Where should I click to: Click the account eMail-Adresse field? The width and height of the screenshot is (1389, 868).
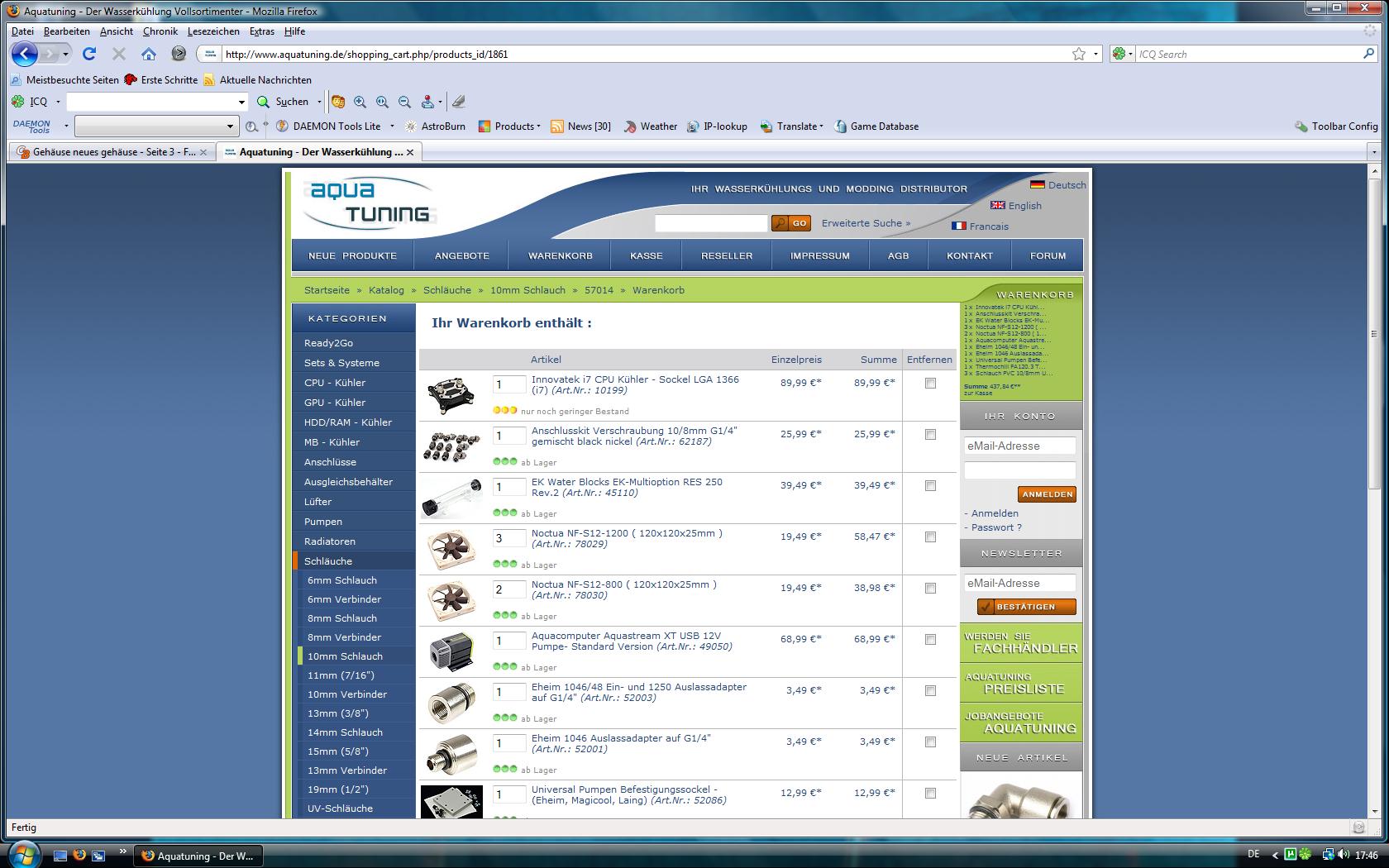coord(1019,446)
